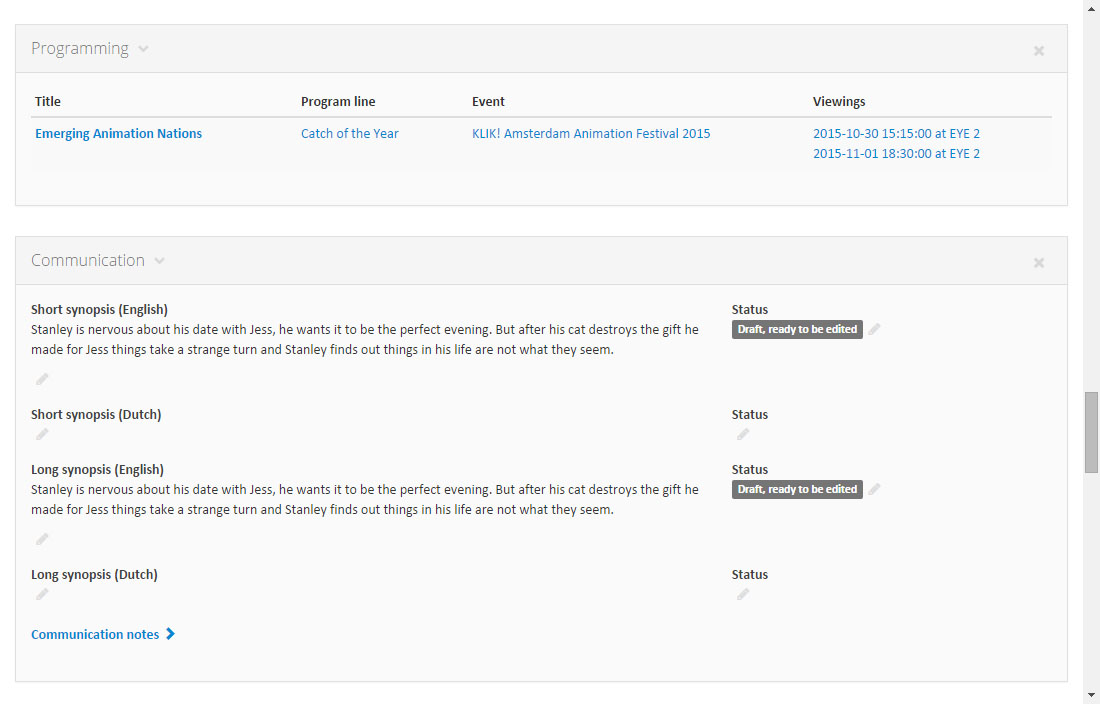This screenshot has height=704, width=1100.
Task: Open the 2015-10-30 15:15:00 viewing
Action: click(896, 134)
